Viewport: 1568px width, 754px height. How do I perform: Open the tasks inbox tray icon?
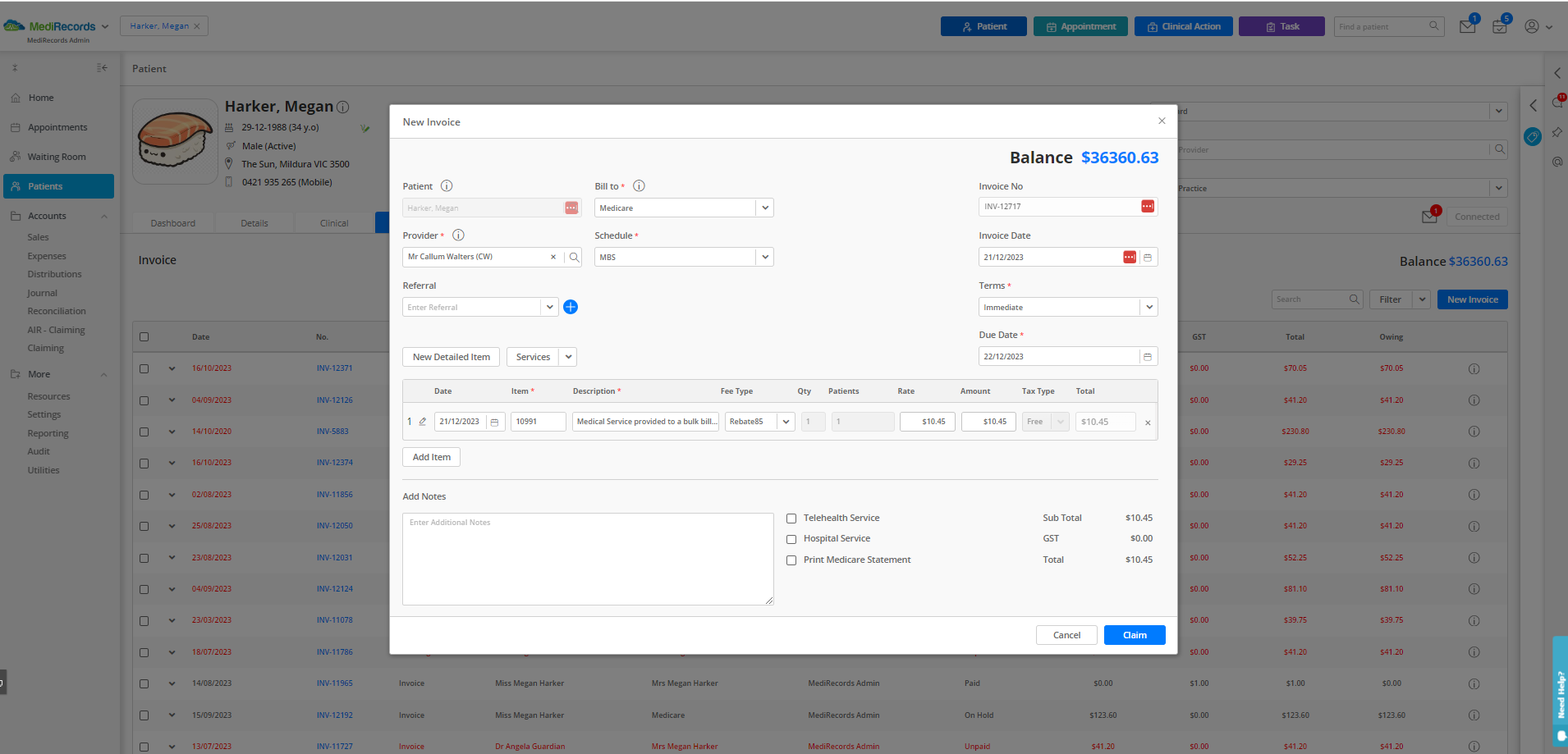pyautogui.click(x=1499, y=27)
